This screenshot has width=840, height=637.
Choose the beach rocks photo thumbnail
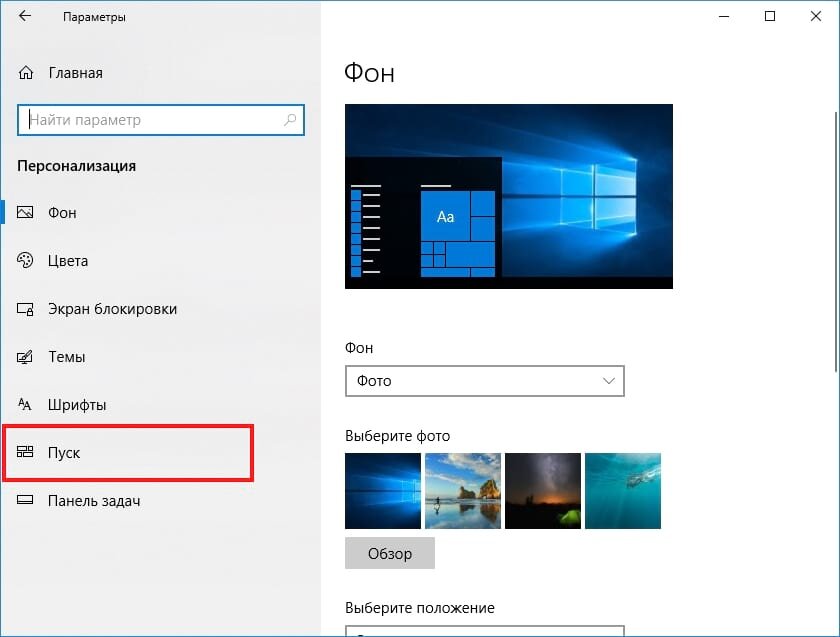tap(463, 491)
